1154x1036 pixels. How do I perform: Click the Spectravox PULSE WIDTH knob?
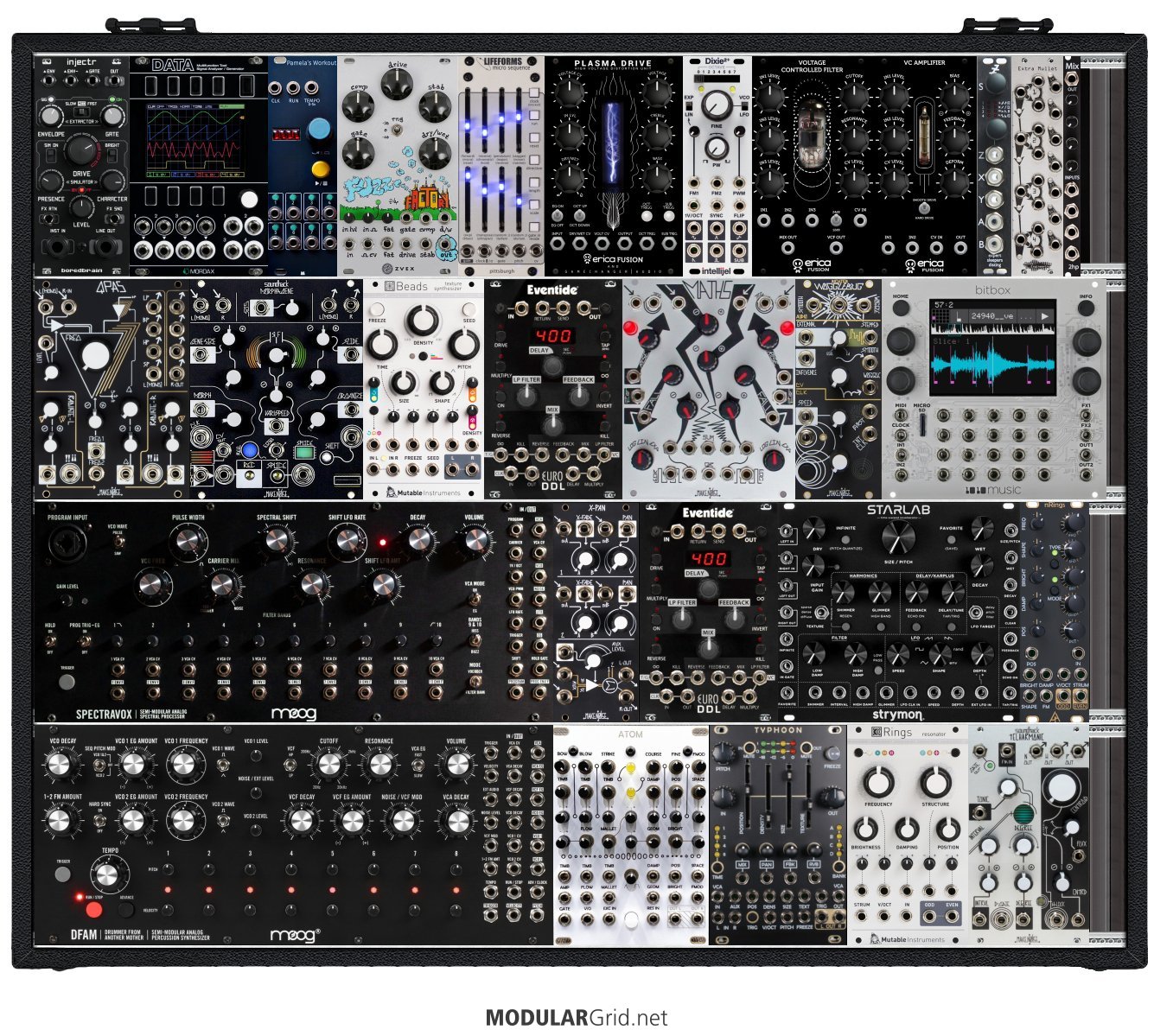[188, 543]
